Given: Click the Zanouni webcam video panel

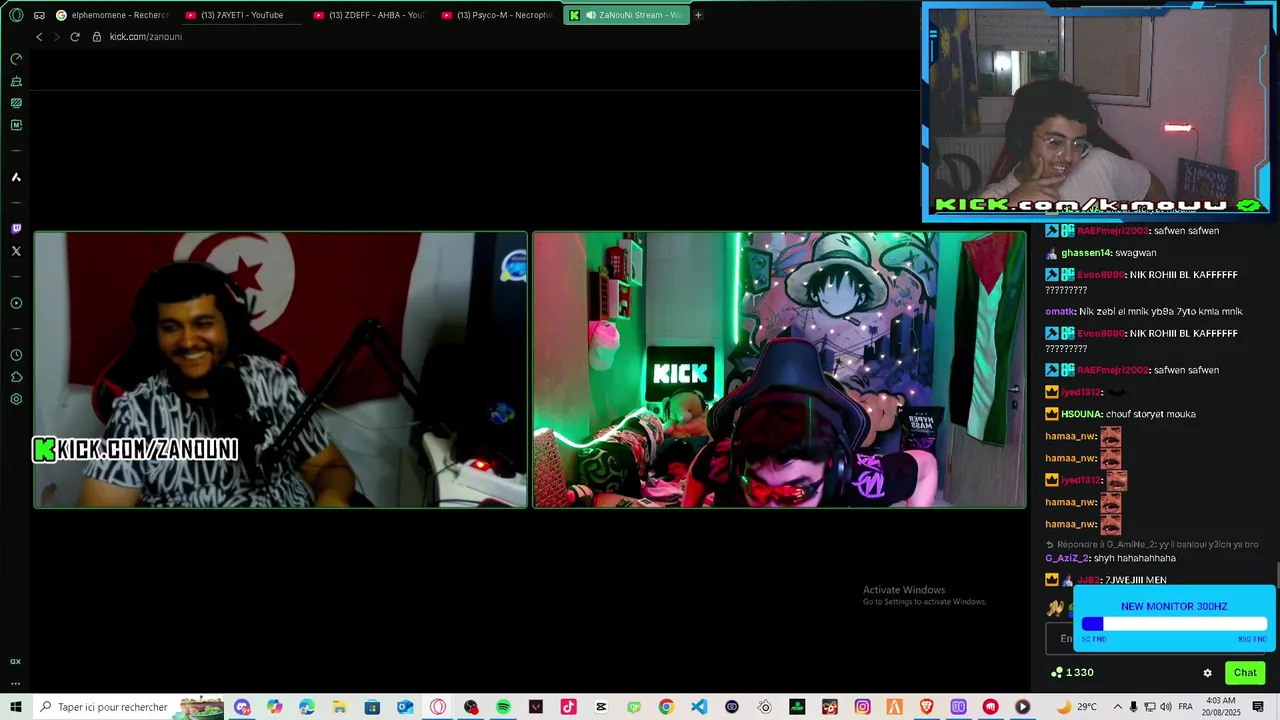Looking at the screenshot, I should (281, 370).
